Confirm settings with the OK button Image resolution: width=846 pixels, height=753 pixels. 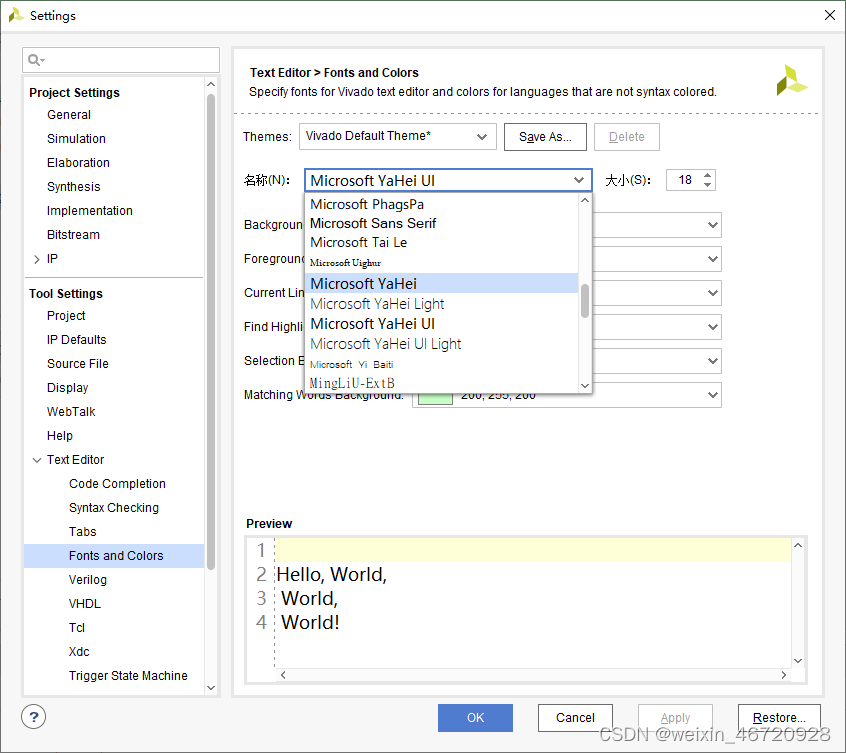point(475,718)
